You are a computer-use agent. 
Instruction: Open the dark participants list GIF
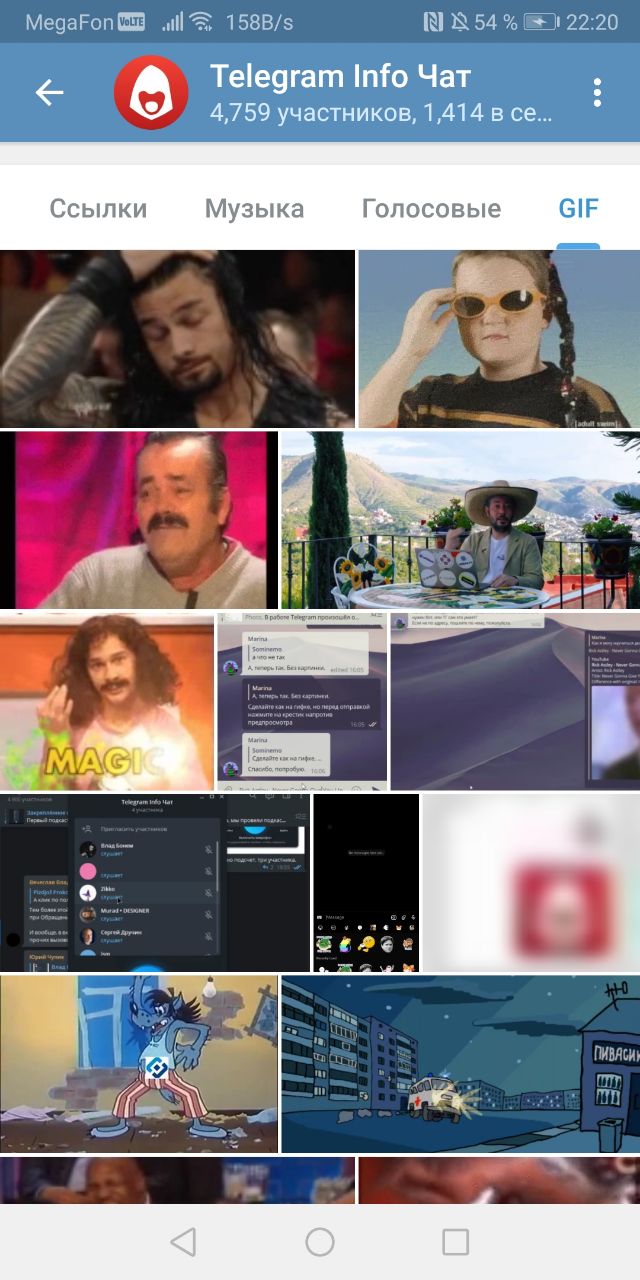tap(155, 883)
